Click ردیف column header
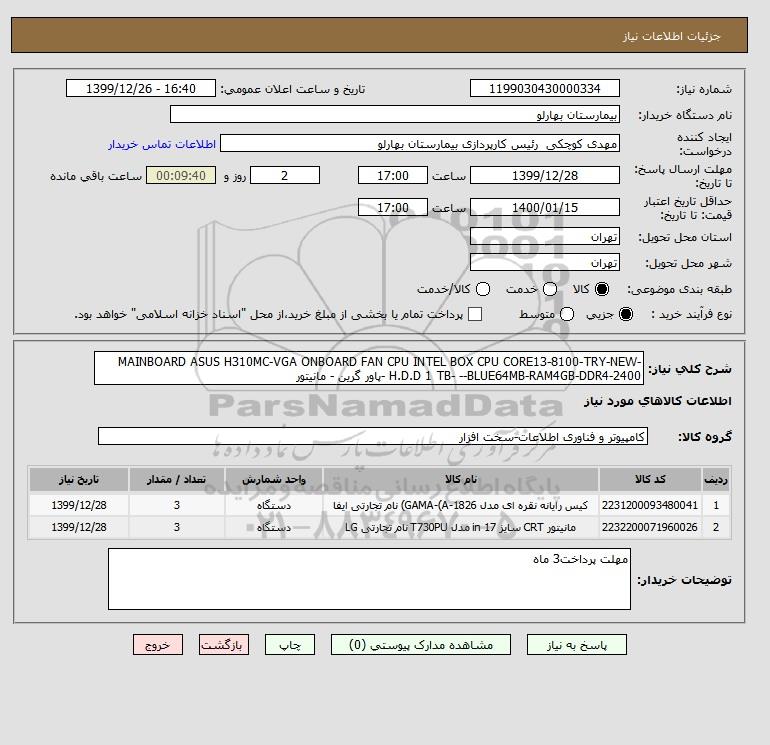The image size is (770, 745). (x=716, y=479)
